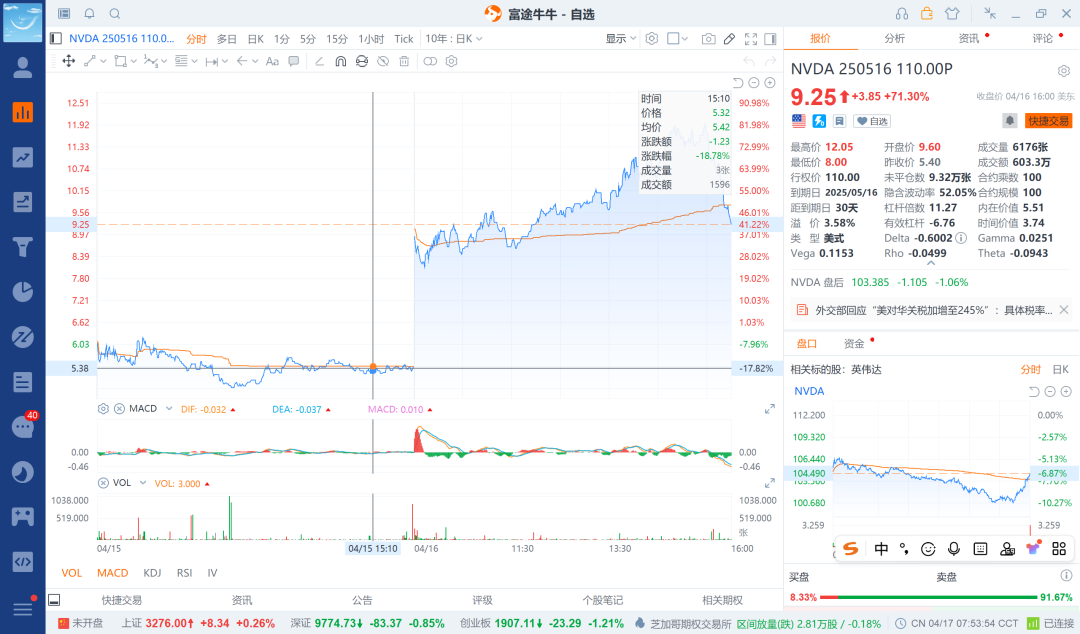Remove VOL indicator with x circle
This screenshot has height=634, width=1080.
(103, 482)
